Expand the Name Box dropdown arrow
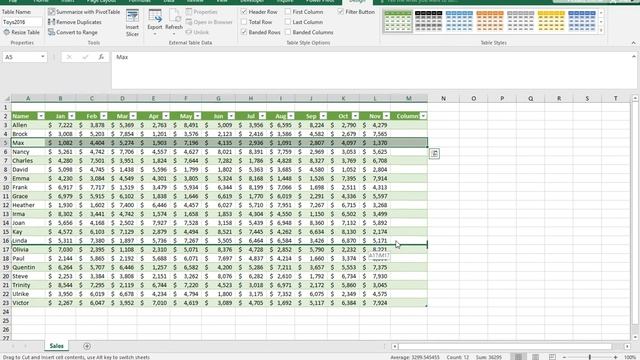The width and height of the screenshot is (640, 360). click(x=42, y=57)
